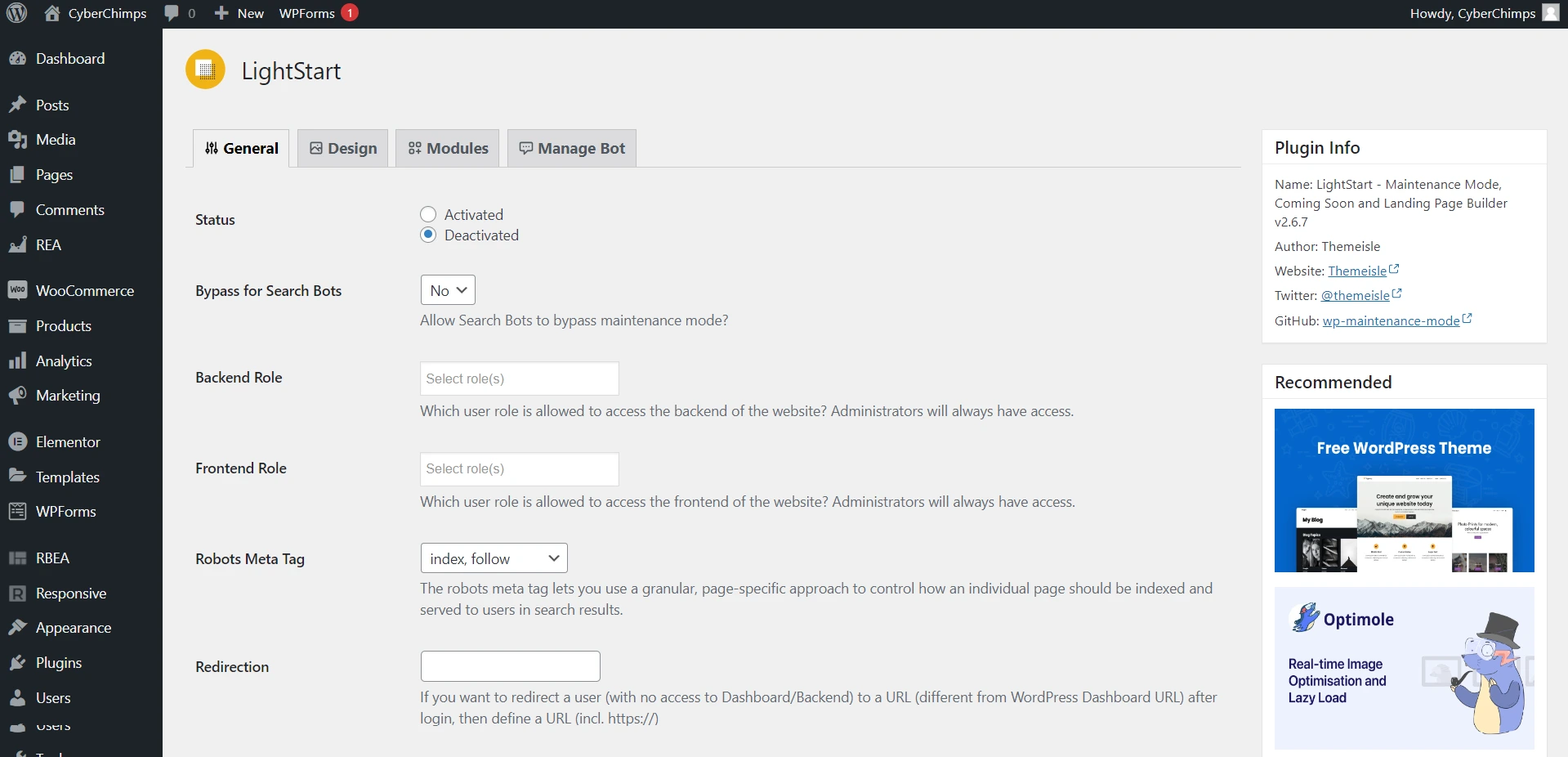The width and height of the screenshot is (1568, 757).
Task: Open the comments bubble icon in admin bar
Action: (x=172, y=13)
